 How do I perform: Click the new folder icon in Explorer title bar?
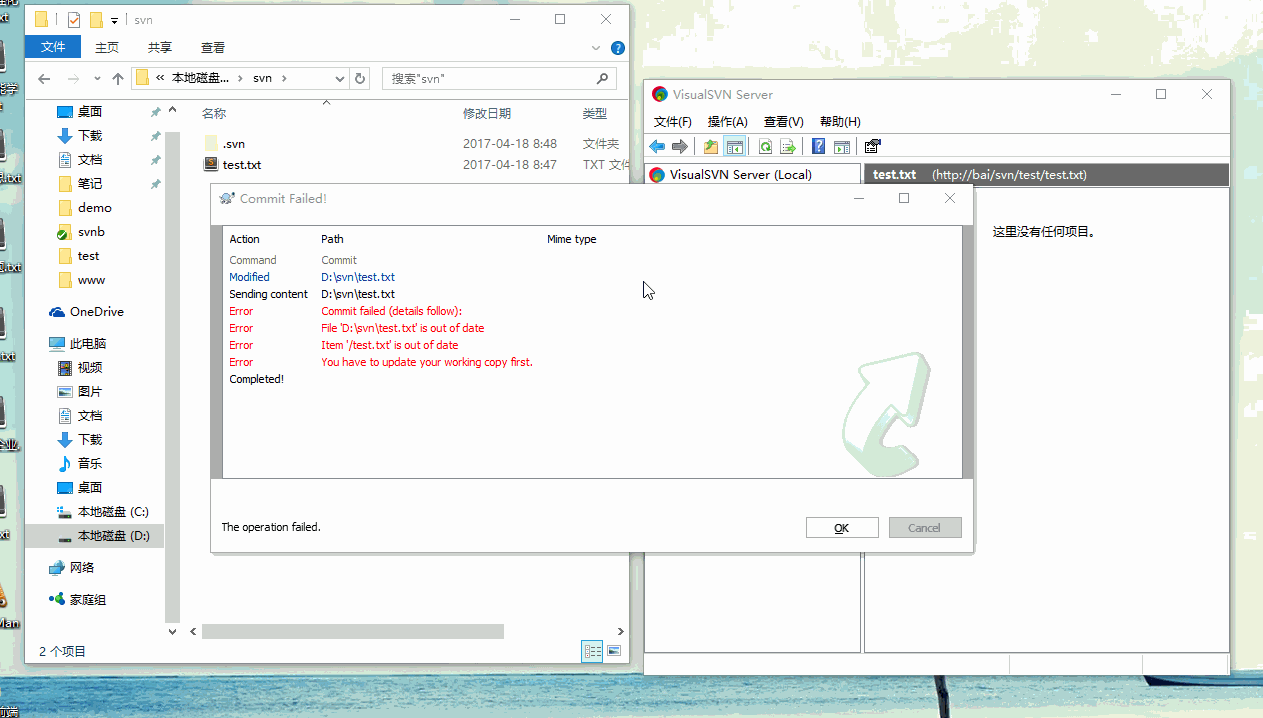[96, 19]
